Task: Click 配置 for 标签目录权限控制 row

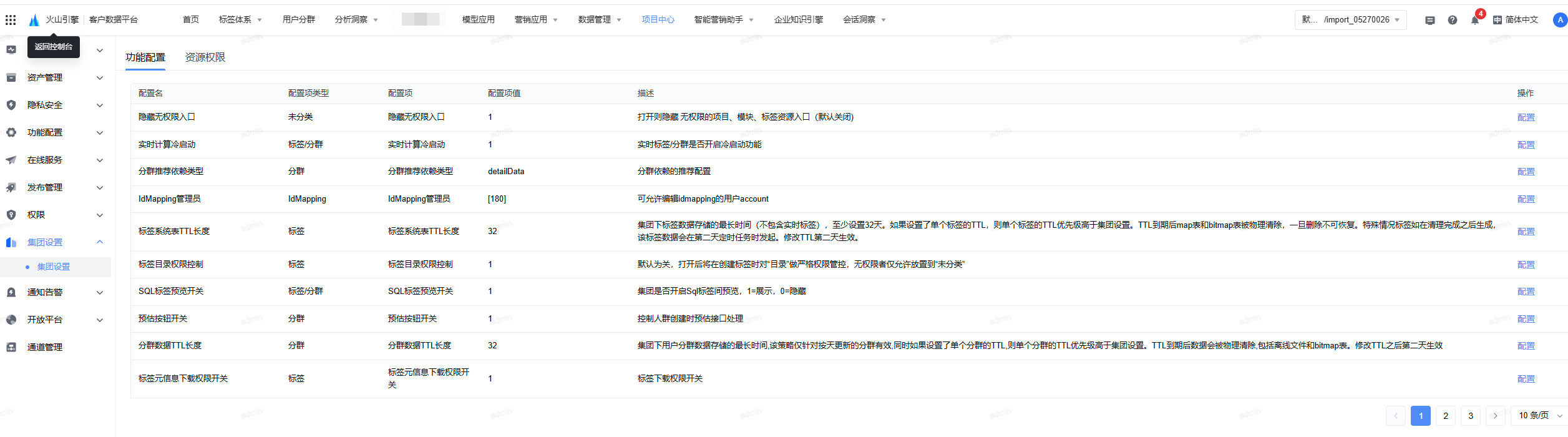Action: [x=1526, y=265]
